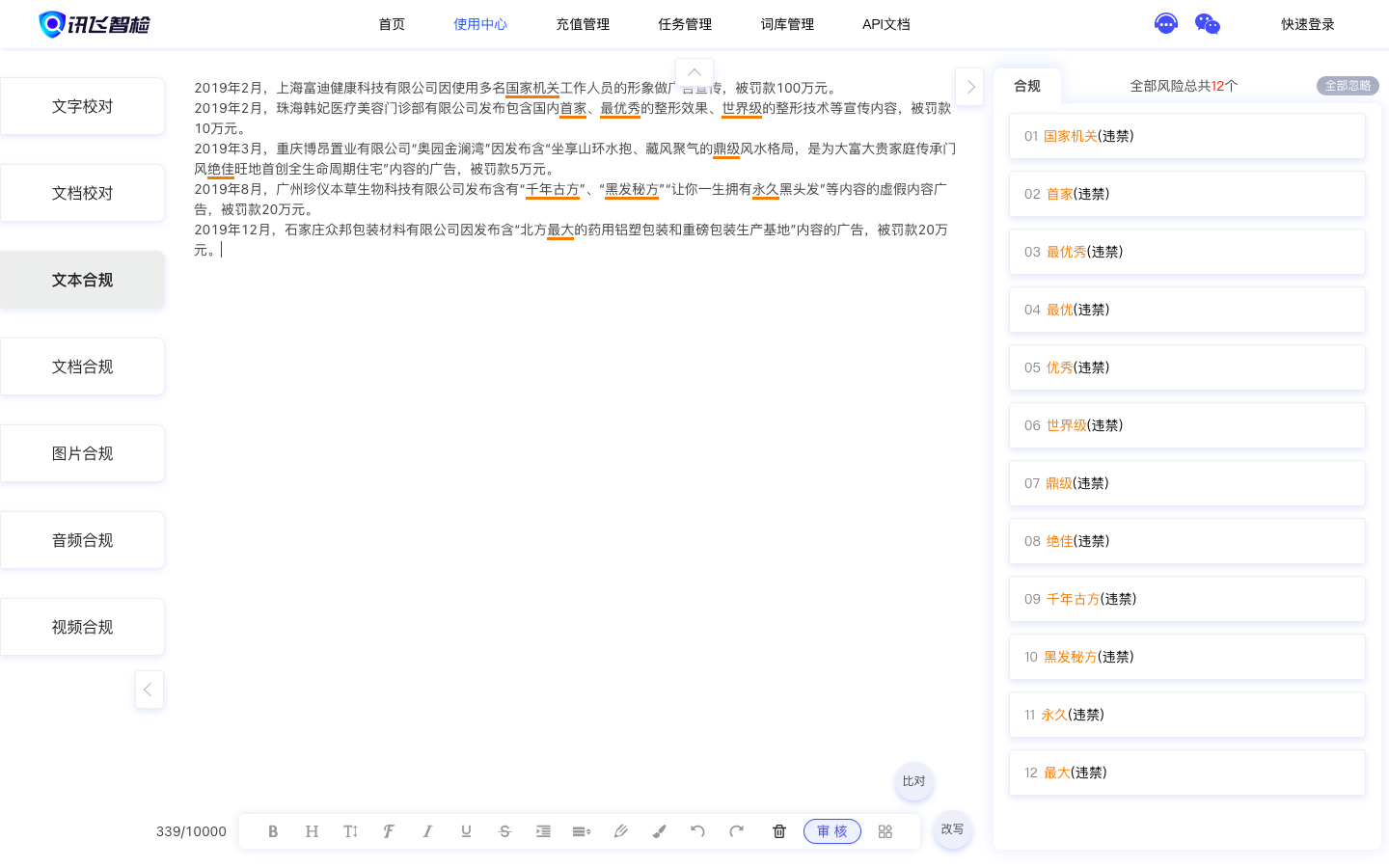Select the text color pen icon
Viewport: 1389px width, 868px height.
(x=620, y=831)
